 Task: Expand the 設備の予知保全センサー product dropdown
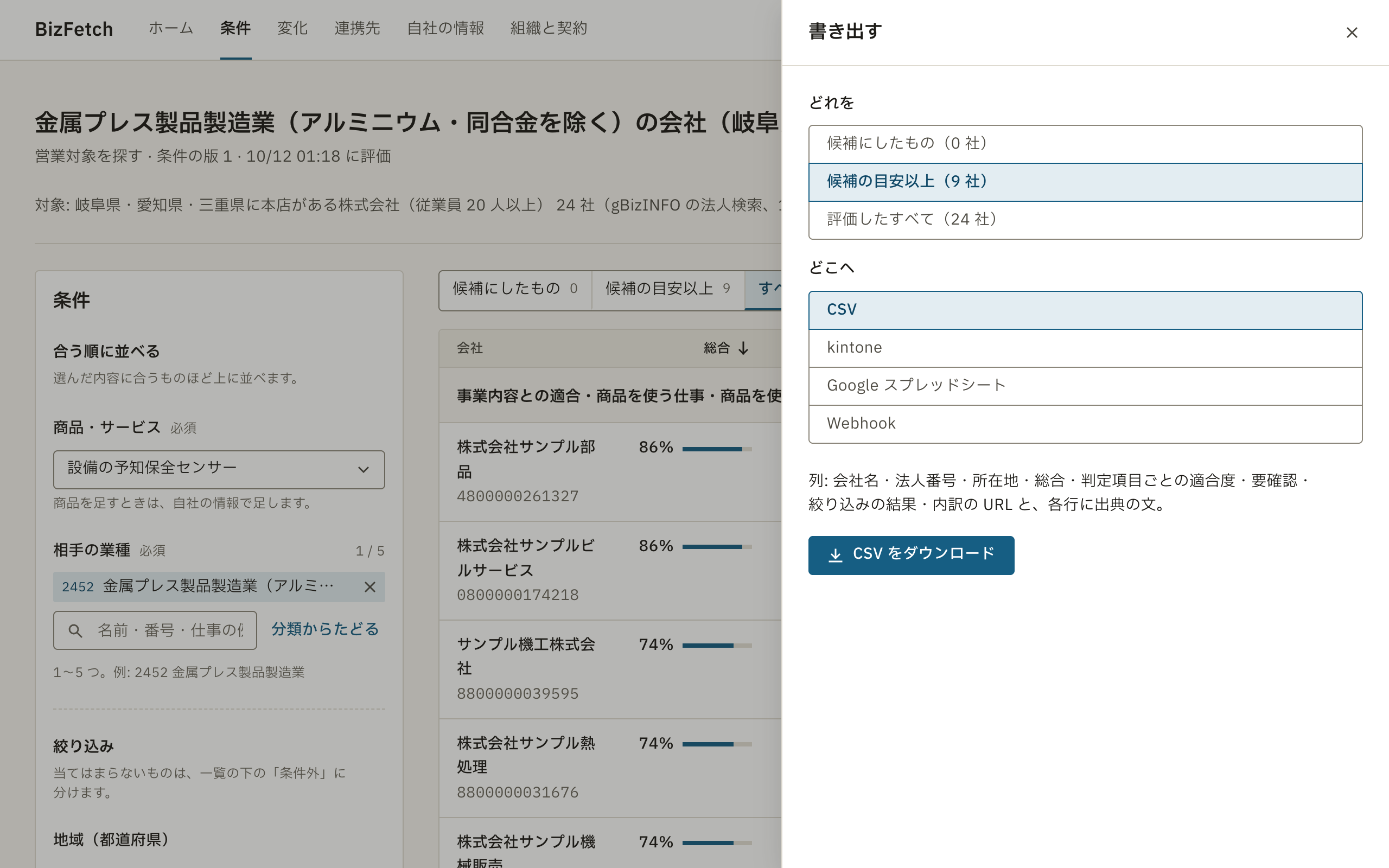click(x=219, y=470)
